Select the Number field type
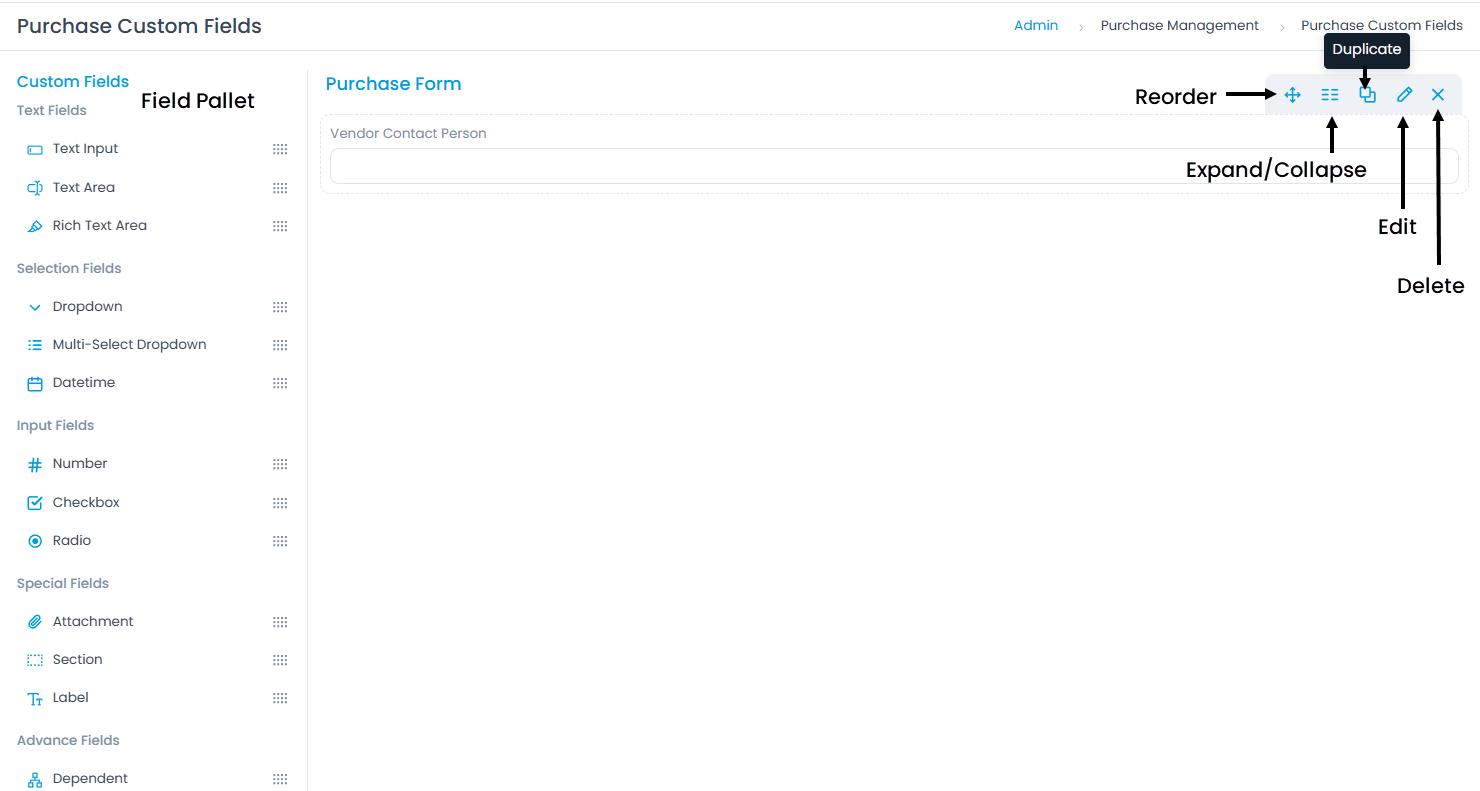This screenshot has width=1480, height=791. (79, 464)
